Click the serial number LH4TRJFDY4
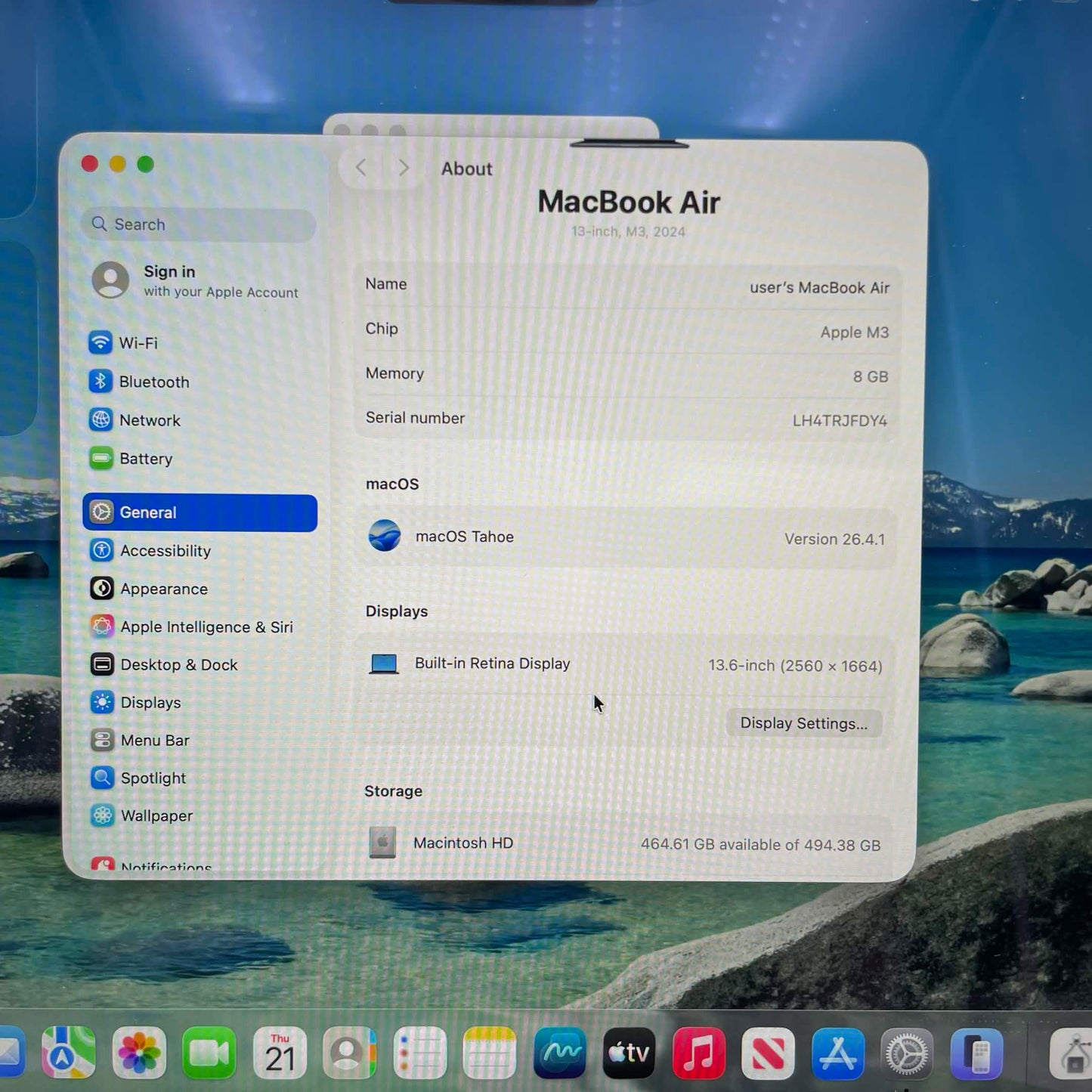 click(x=840, y=420)
